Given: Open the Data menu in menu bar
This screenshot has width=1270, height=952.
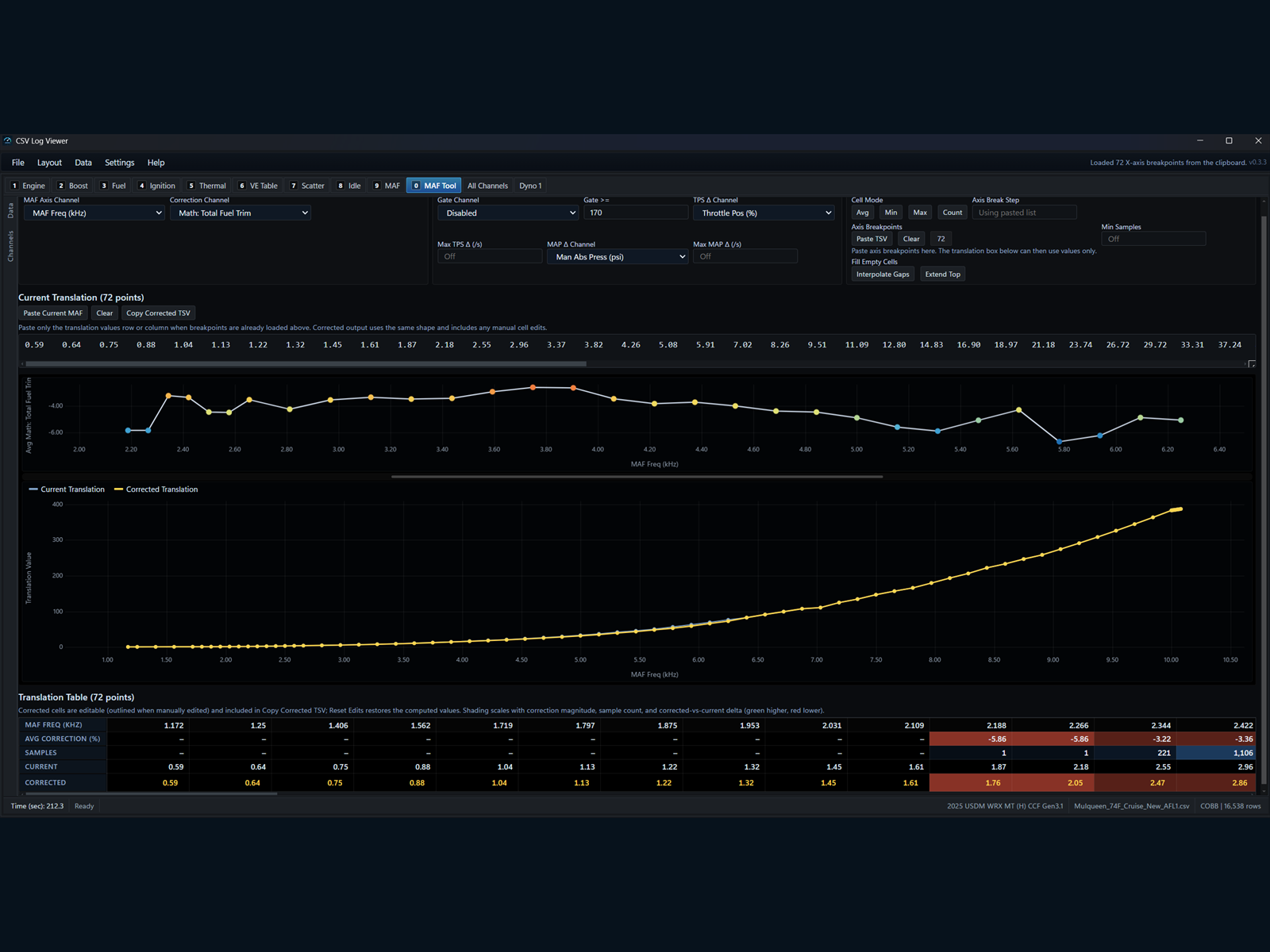Looking at the screenshot, I should 83,163.
